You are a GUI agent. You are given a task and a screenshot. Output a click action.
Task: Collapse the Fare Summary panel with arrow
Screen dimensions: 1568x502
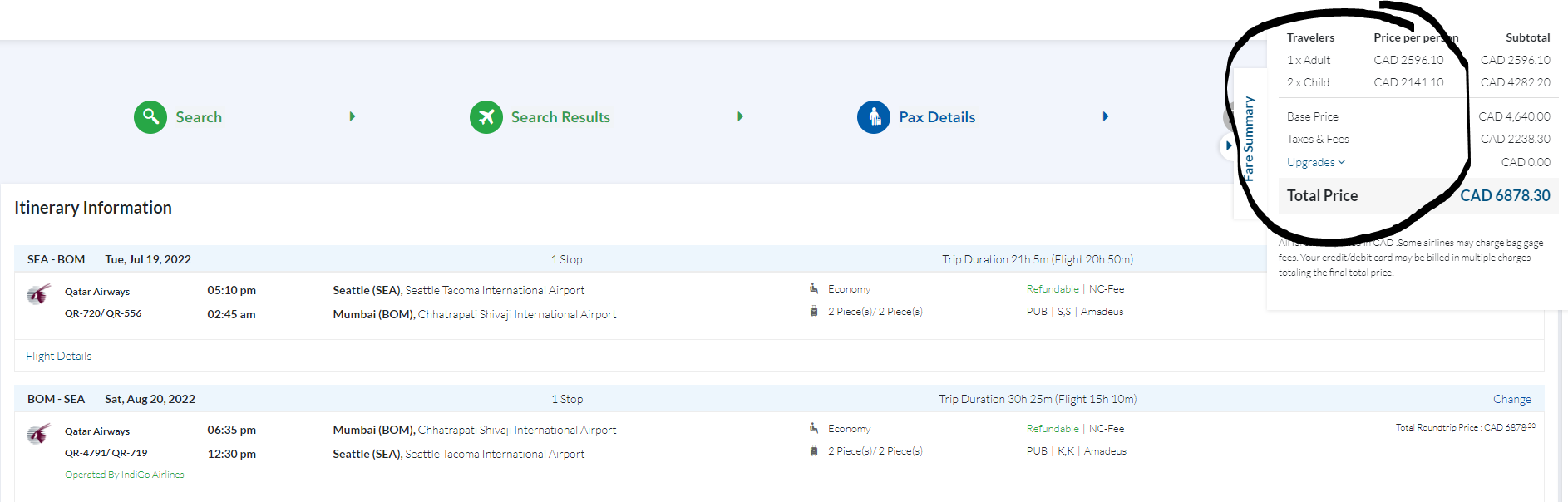(1228, 145)
